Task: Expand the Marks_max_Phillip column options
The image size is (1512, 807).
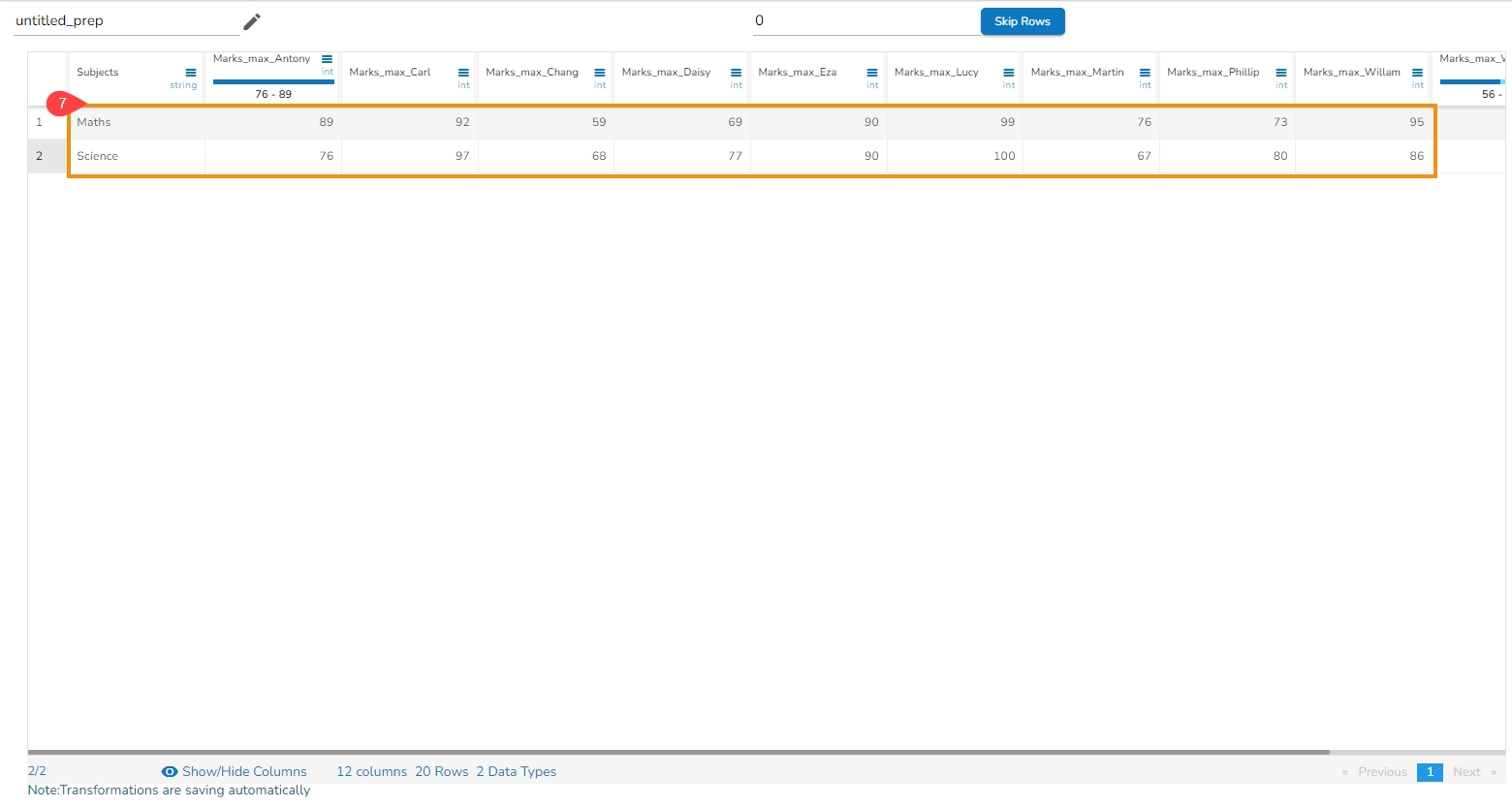Action: tap(1281, 73)
